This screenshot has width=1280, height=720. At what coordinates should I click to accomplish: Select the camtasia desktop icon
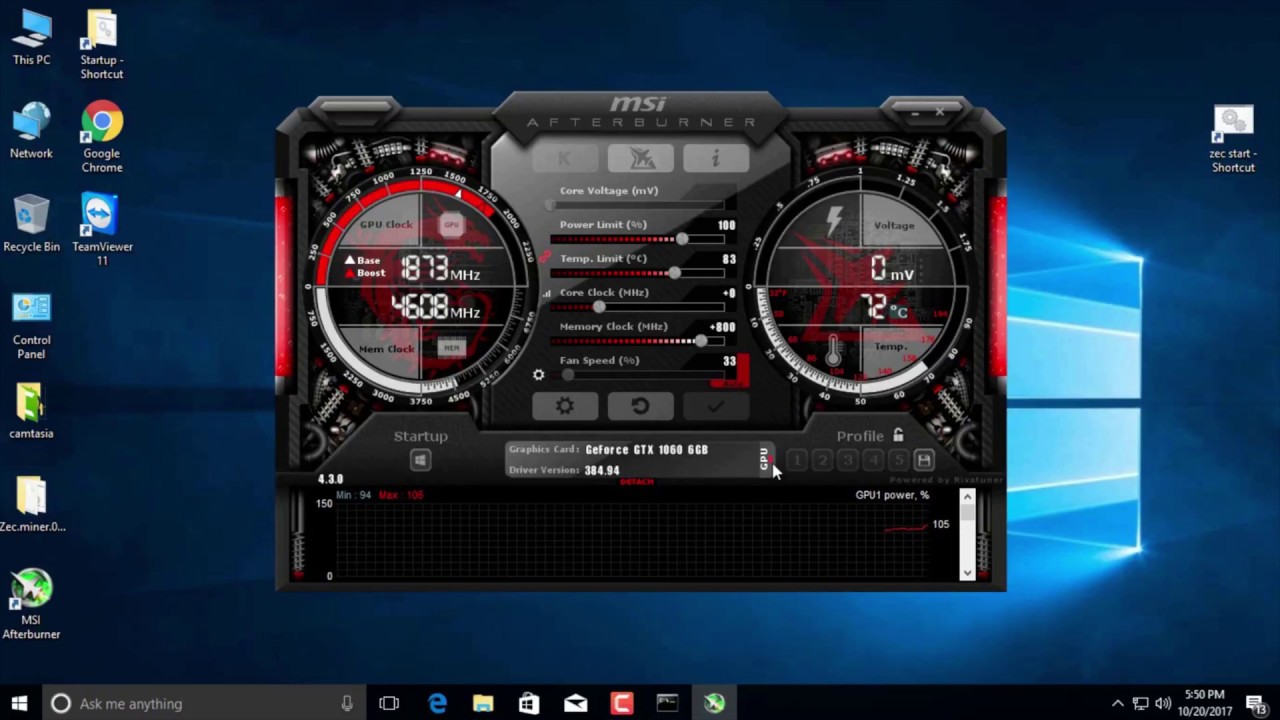pos(31,411)
